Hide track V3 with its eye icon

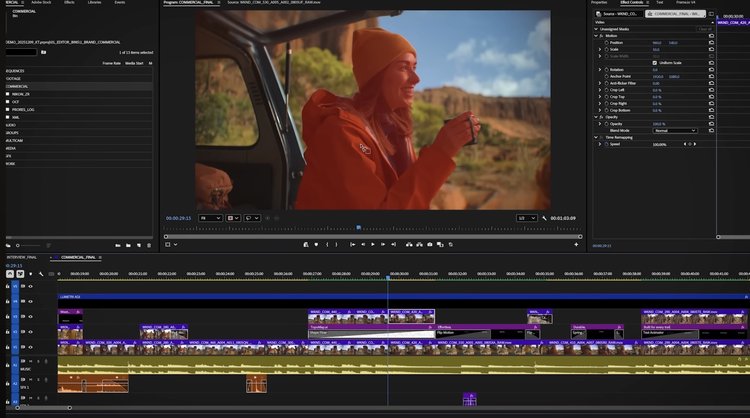[31, 317]
